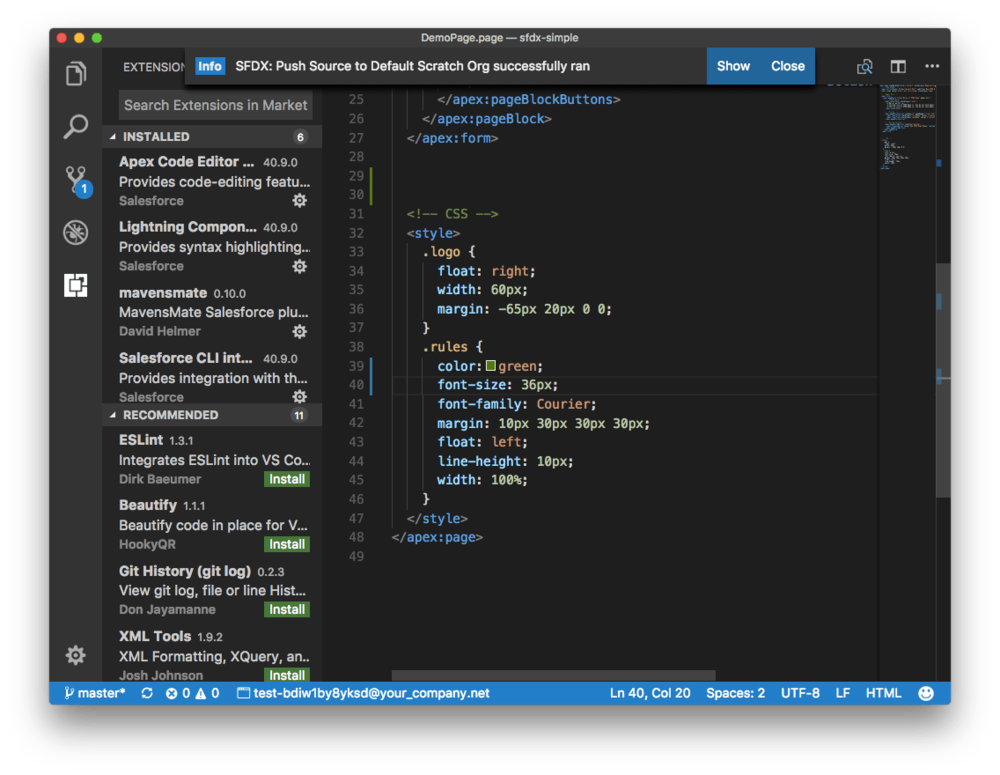Open the HTML language mode selector
Viewport: 1000px width, 775px height.
tap(883, 693)
